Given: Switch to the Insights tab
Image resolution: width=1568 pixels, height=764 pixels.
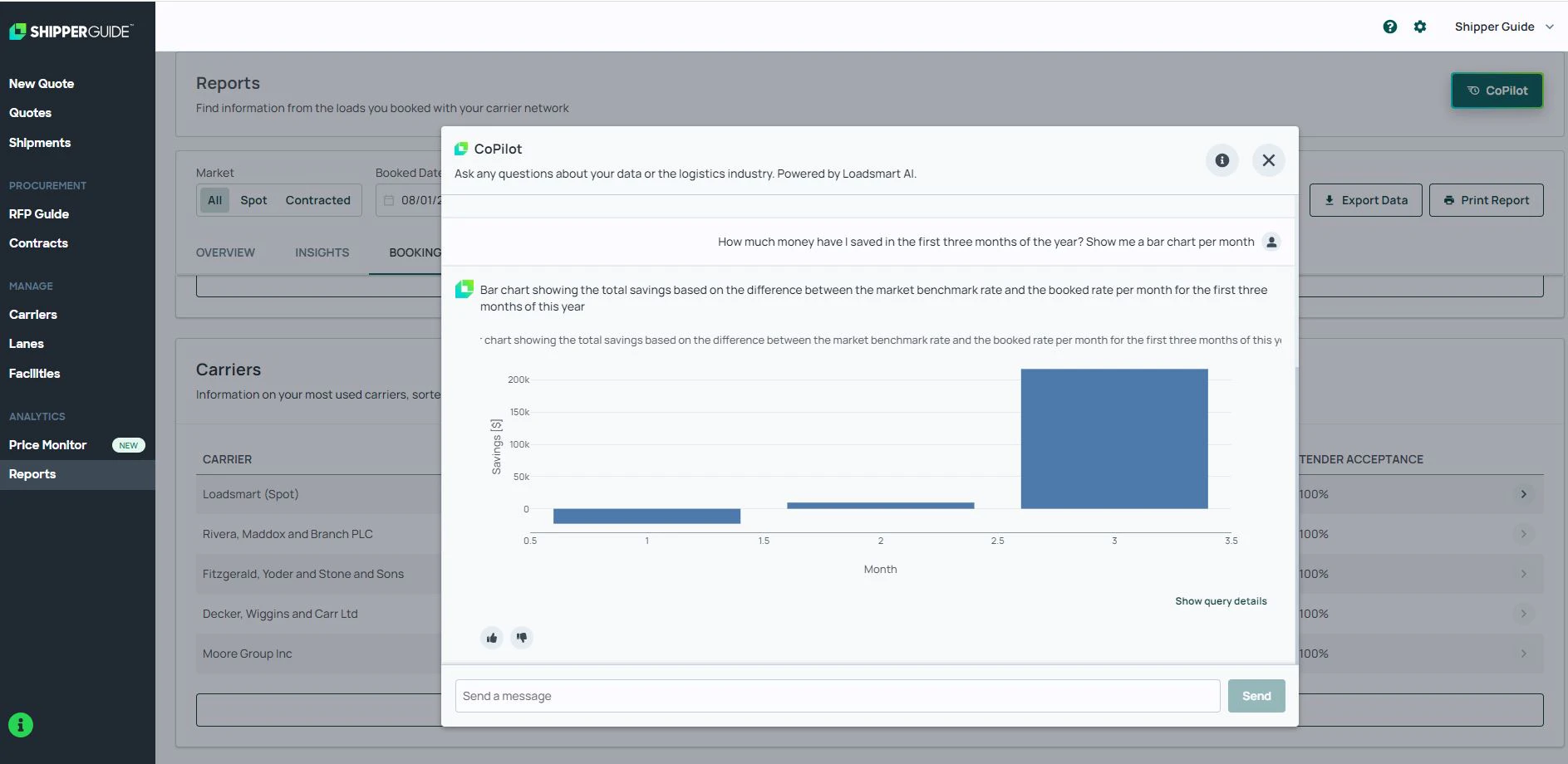Looking at the screenshot, I should (x=322, y=252).
